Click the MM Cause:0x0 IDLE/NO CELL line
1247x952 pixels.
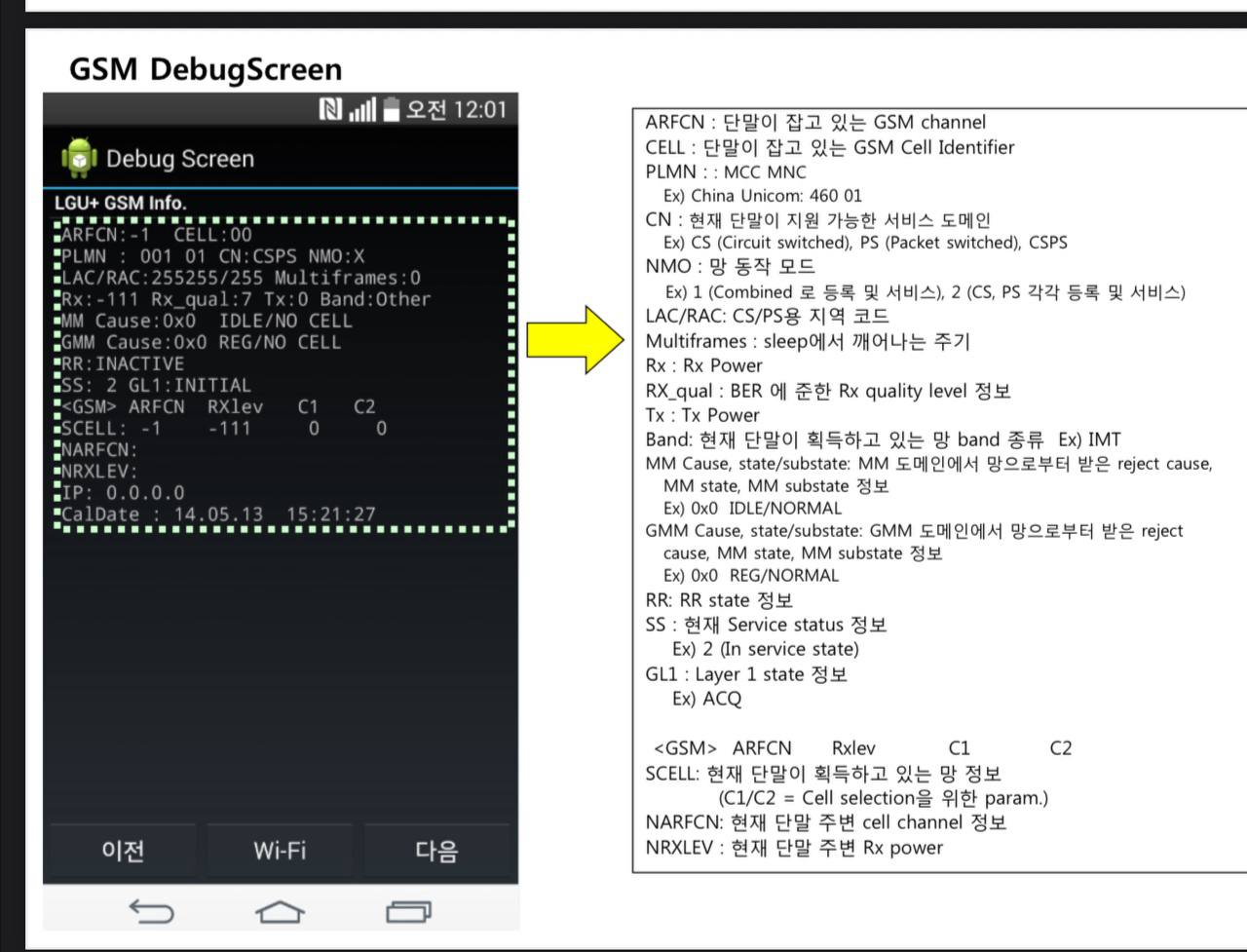[x=207, y=321]
